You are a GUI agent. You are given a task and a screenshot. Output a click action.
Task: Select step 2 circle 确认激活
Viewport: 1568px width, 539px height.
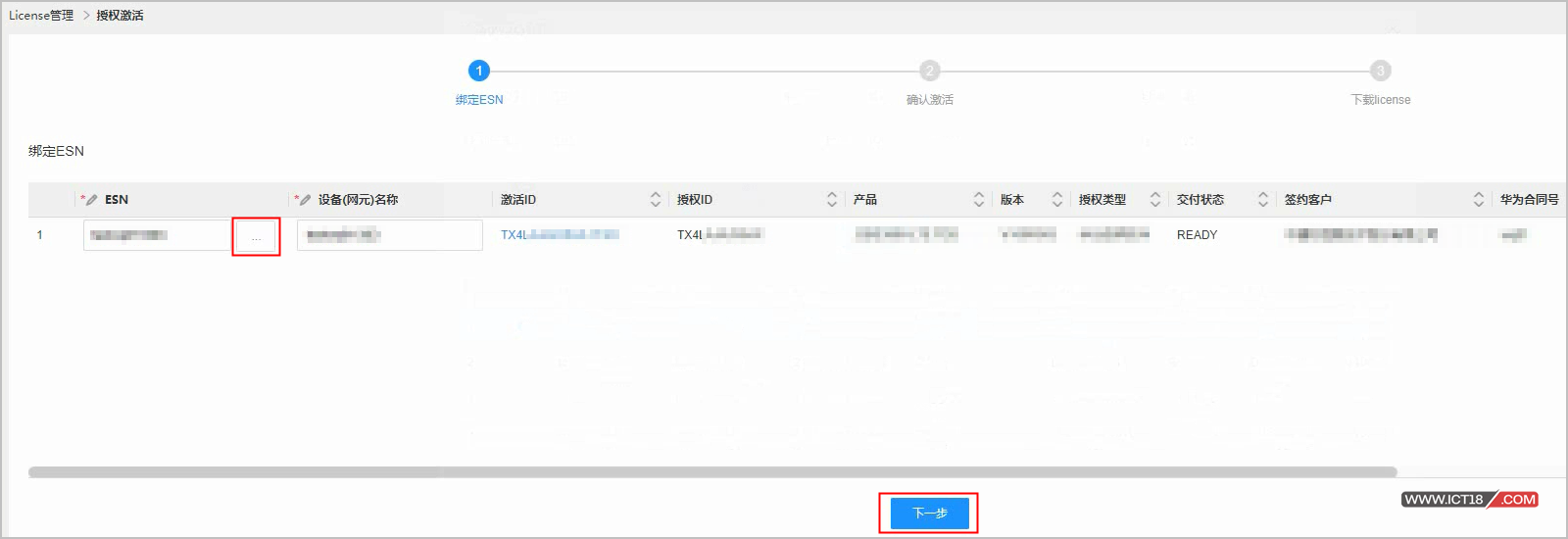pyautogui.click(x=929, y=71)
